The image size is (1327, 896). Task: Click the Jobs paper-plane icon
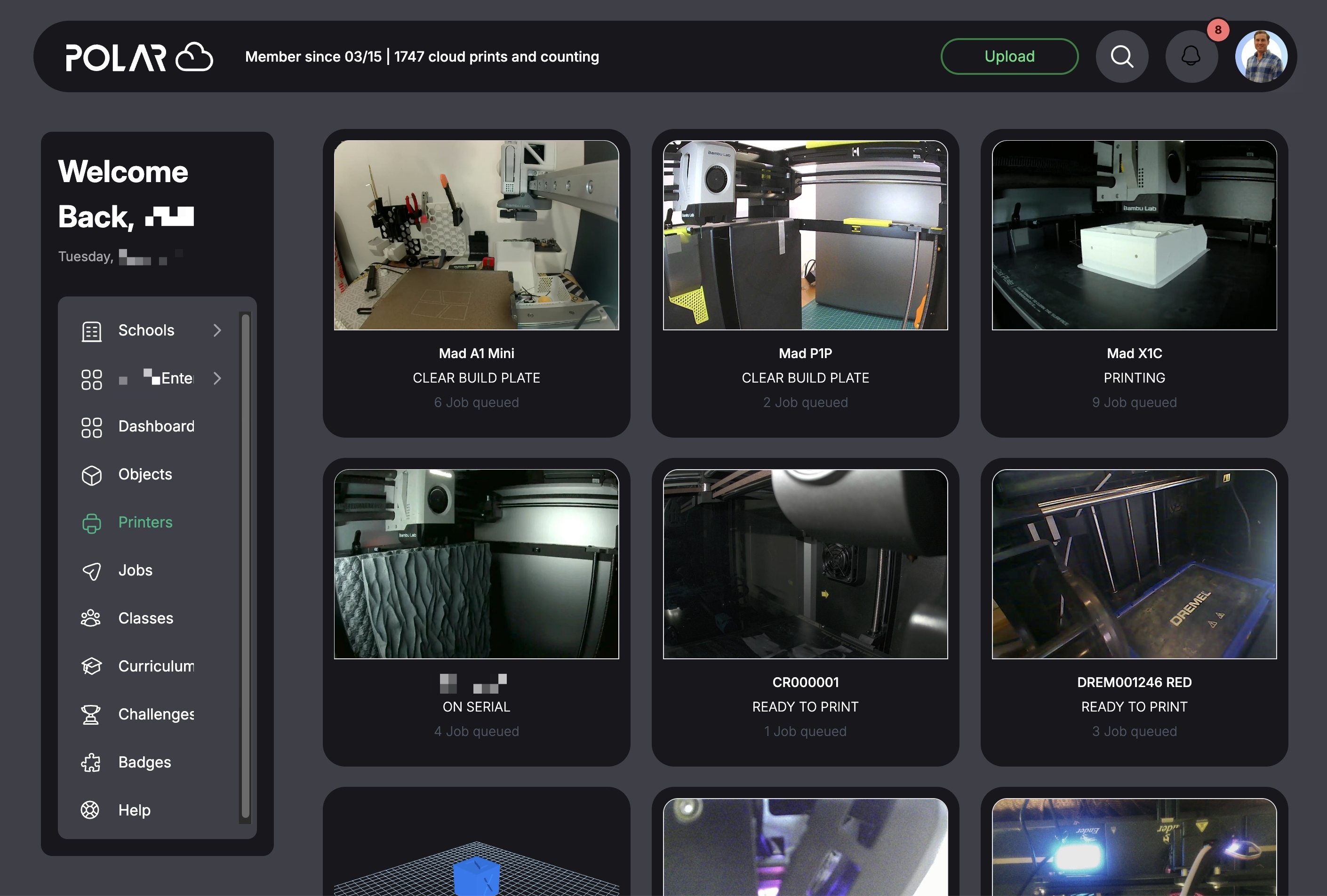[91, 570]
